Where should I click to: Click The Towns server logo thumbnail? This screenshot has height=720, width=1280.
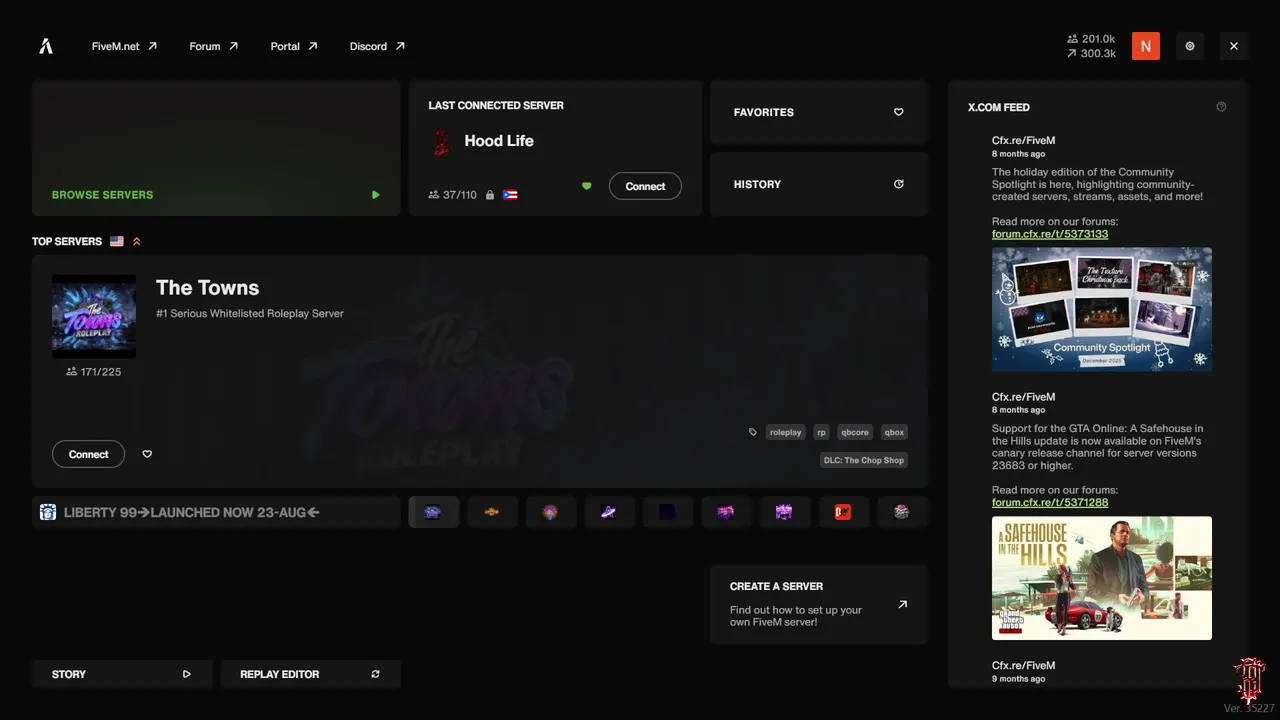[94, 317]
